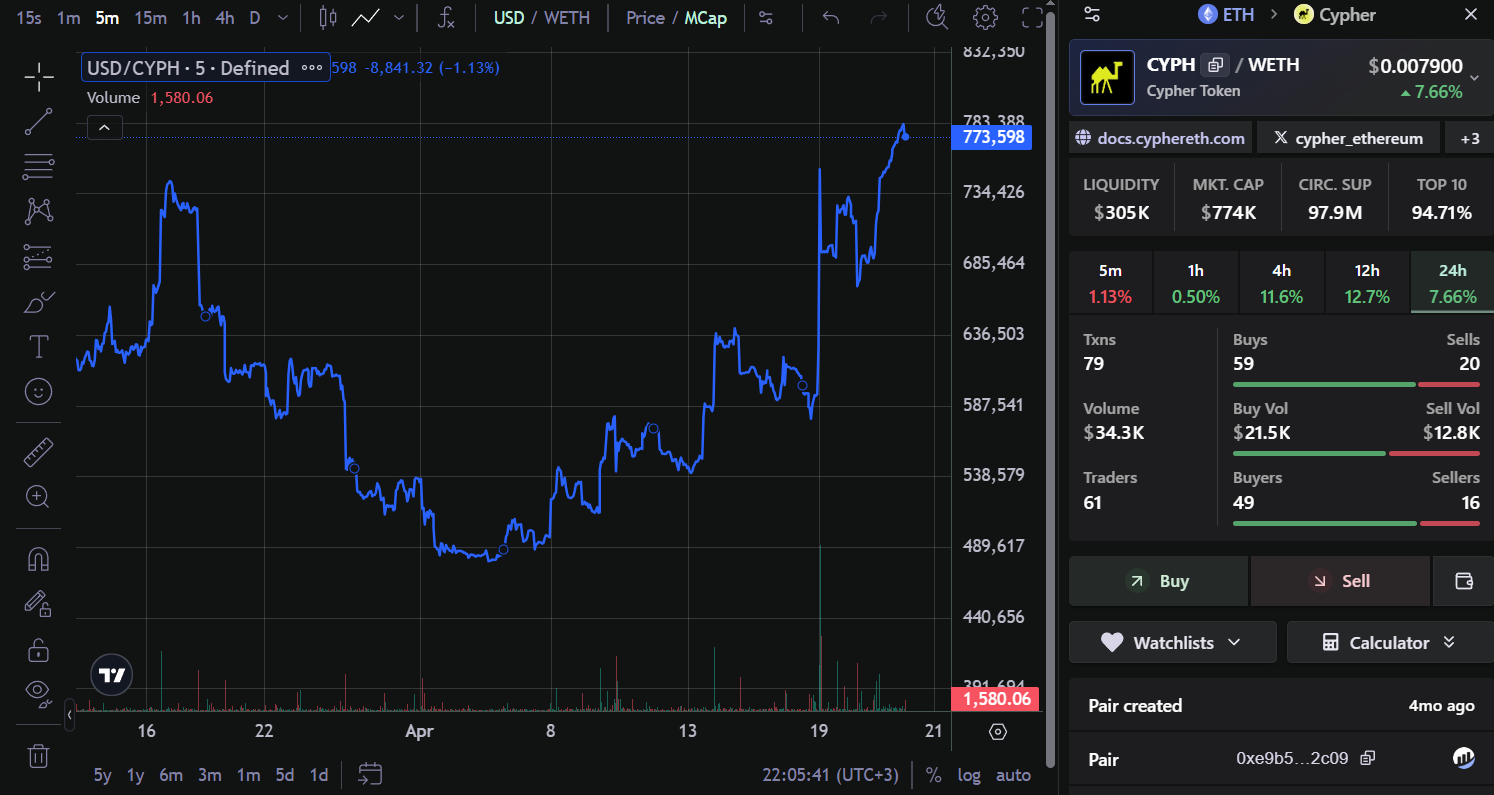Select the ruler measure tool
The width and height of the screenshot is (1494, 795).
(x=39, y=452)
